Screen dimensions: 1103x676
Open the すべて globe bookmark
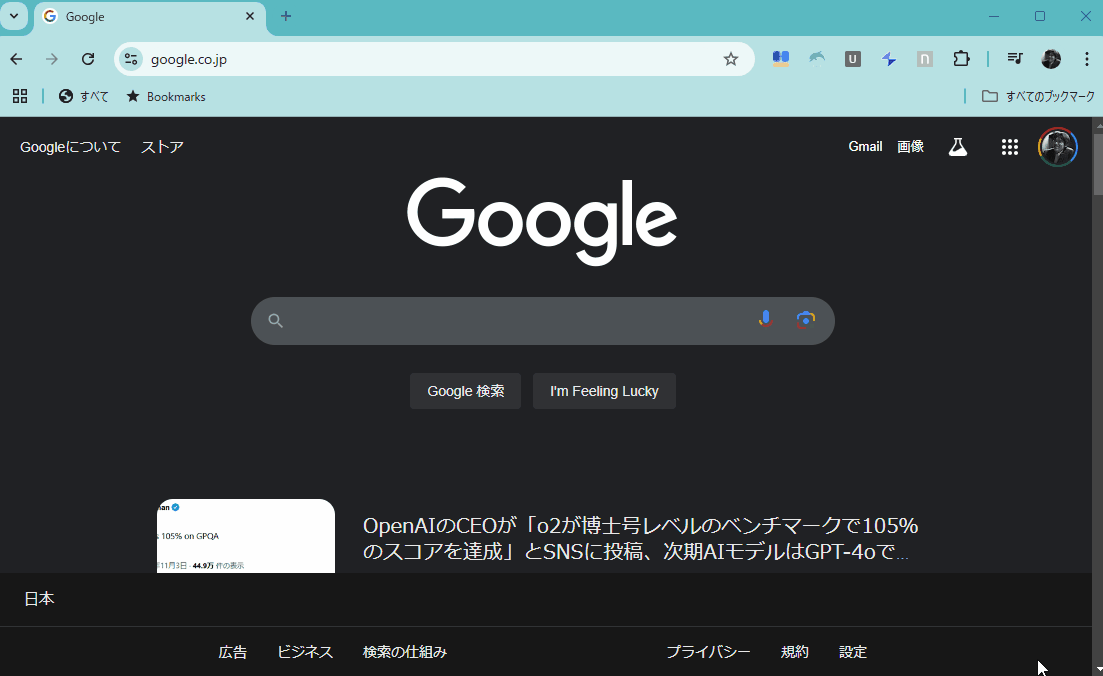[x=84, y=96]
